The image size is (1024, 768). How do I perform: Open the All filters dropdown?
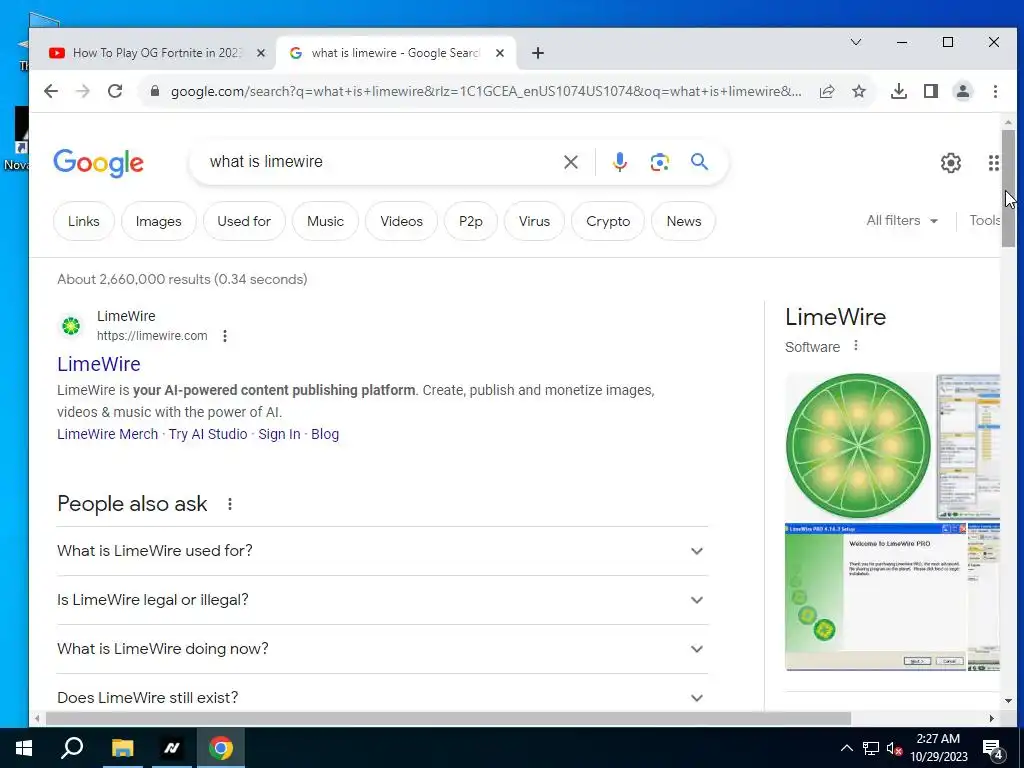click(902, 221)
